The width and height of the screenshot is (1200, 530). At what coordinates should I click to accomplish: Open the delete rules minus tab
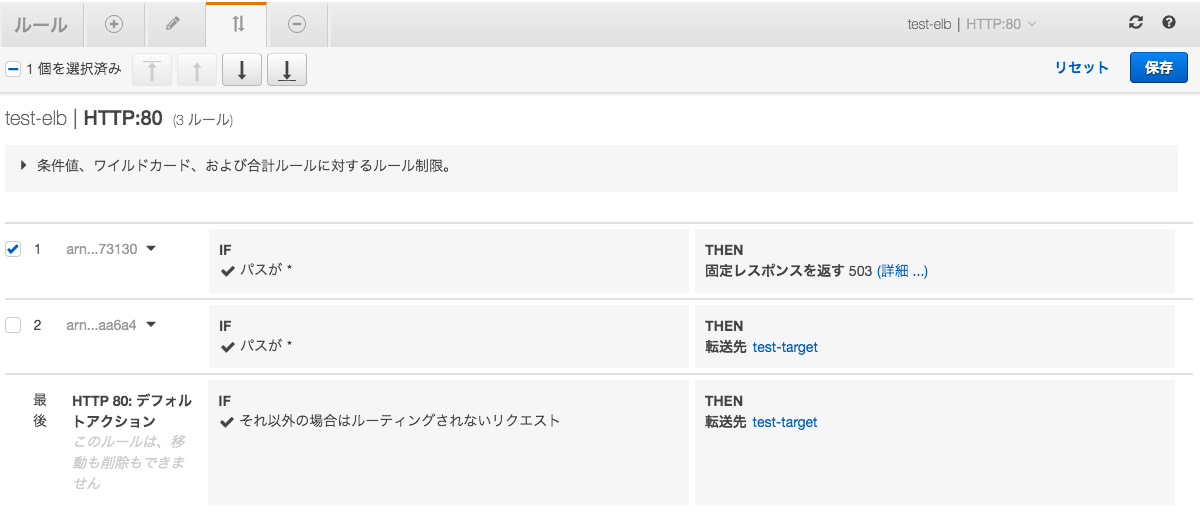pyautogui.click(x=297, y=24)
